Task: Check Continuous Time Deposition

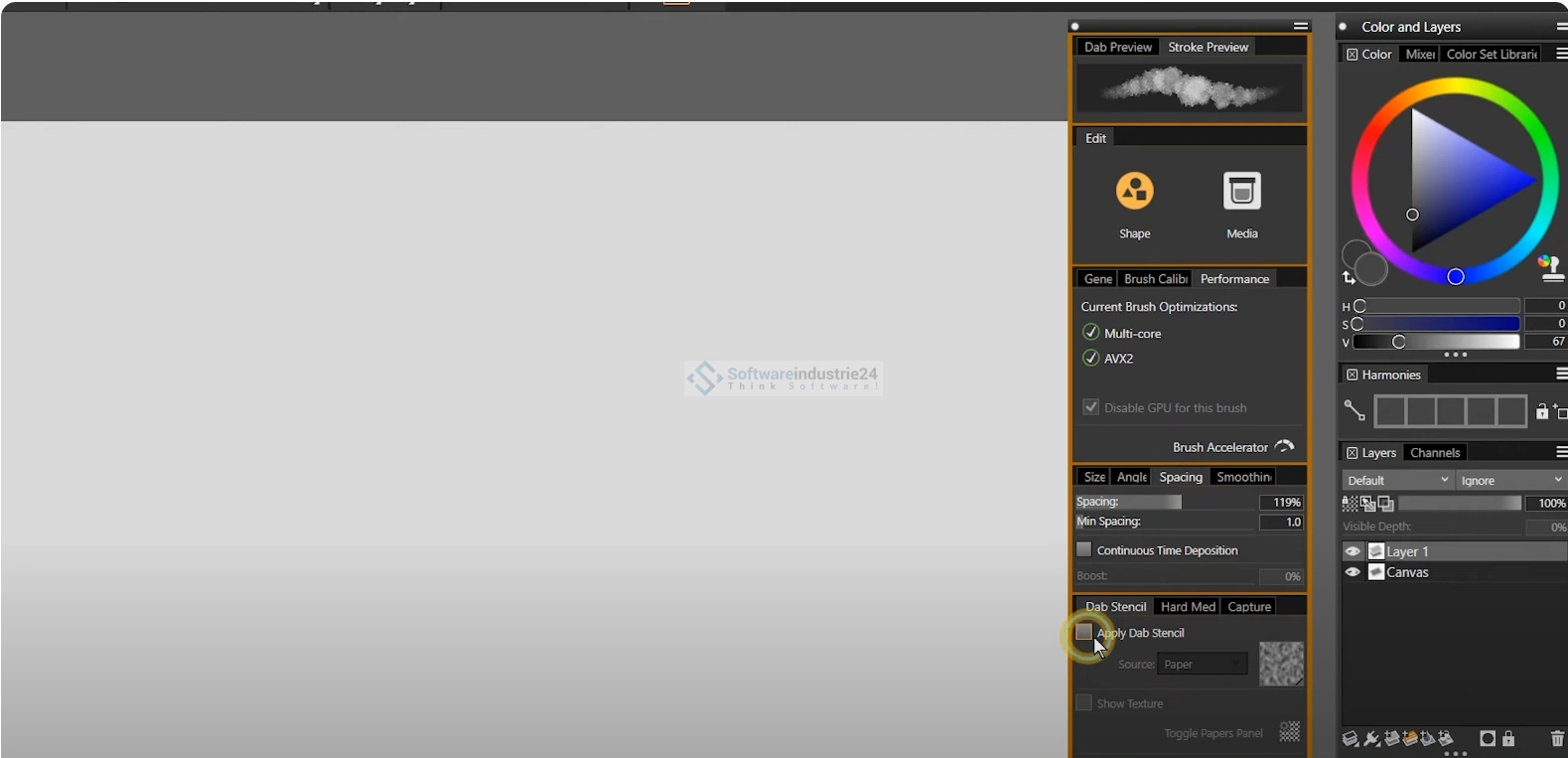Action: pos(1084,550)
